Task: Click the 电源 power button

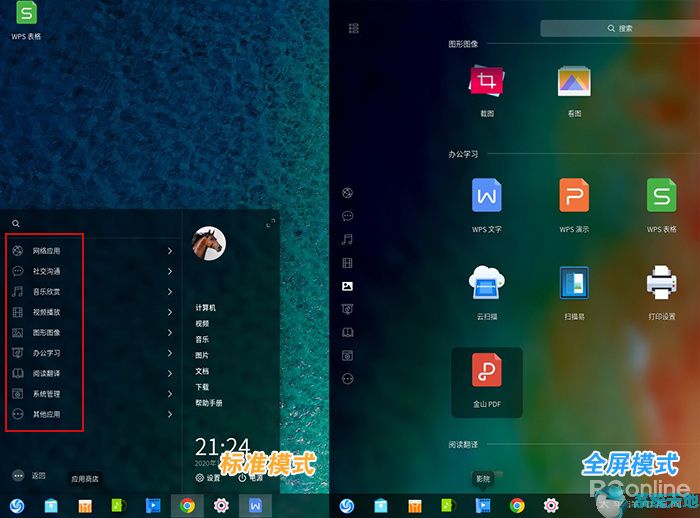Action: pyautogui.click(x=250, y=478)
